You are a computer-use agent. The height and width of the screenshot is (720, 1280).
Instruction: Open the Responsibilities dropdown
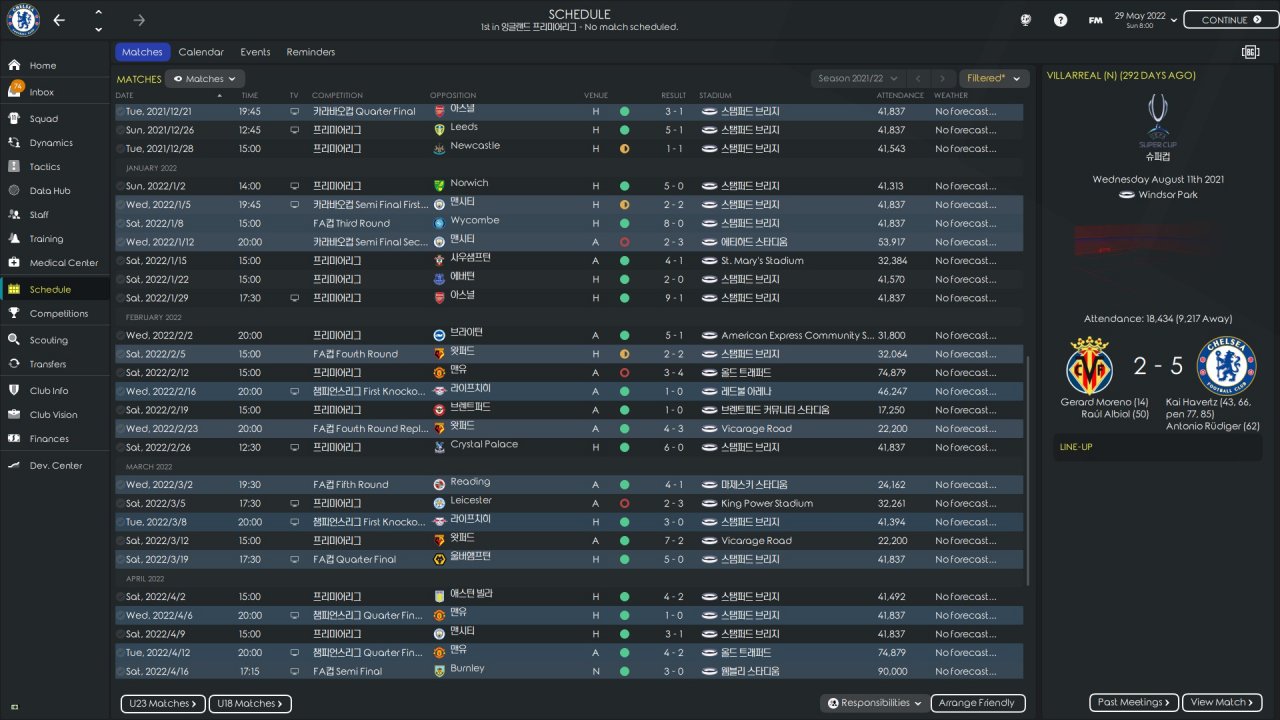pyautogui.click(x=874, y=703)
